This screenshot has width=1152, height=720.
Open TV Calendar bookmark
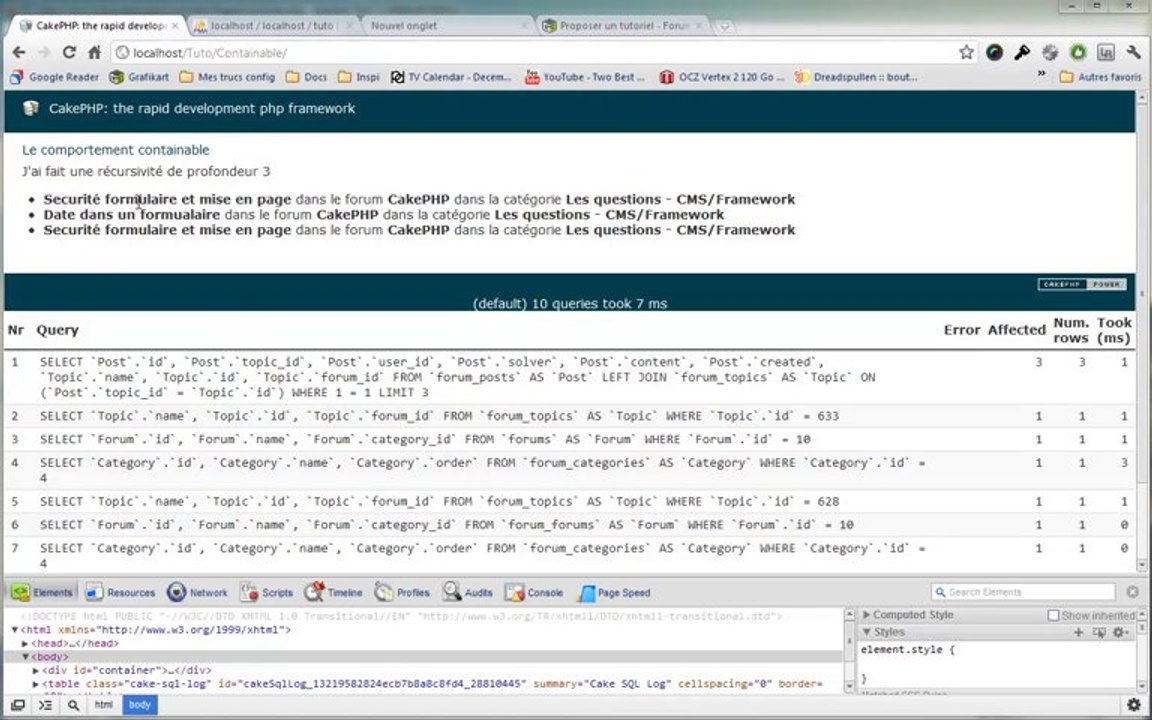click(x=451, y=76)
